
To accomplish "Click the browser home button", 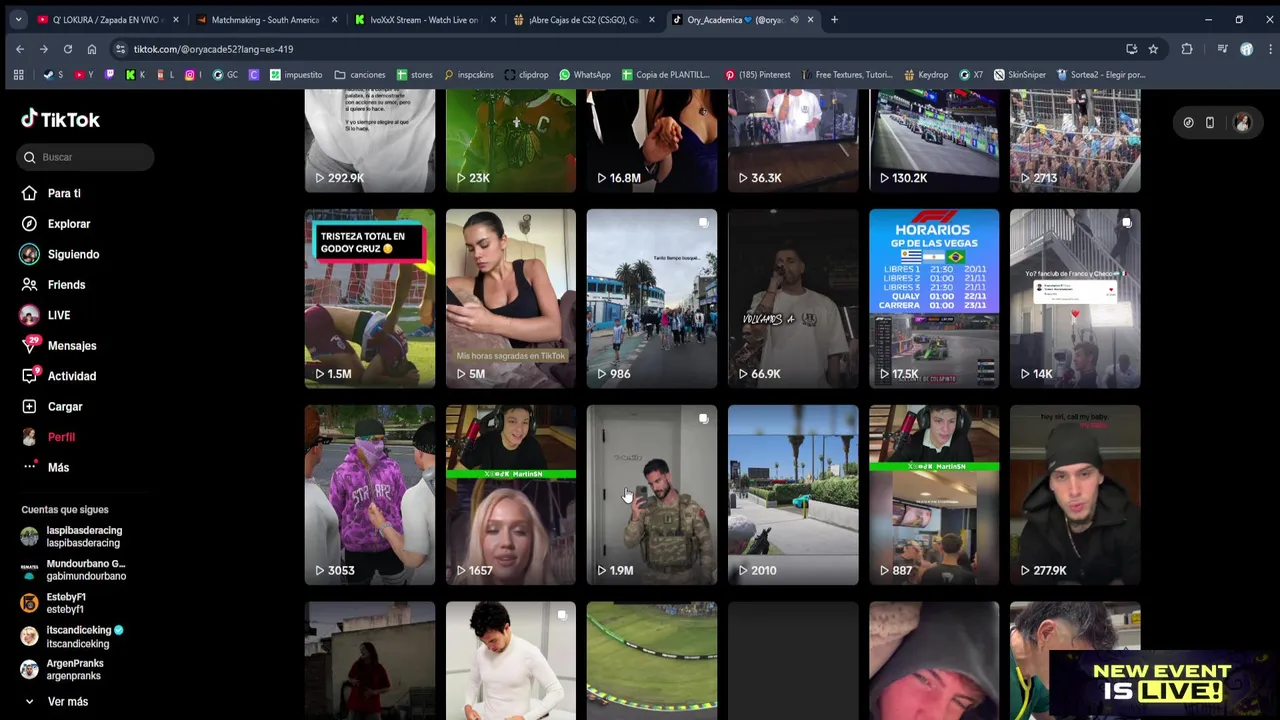I will (x=92, y=49).
